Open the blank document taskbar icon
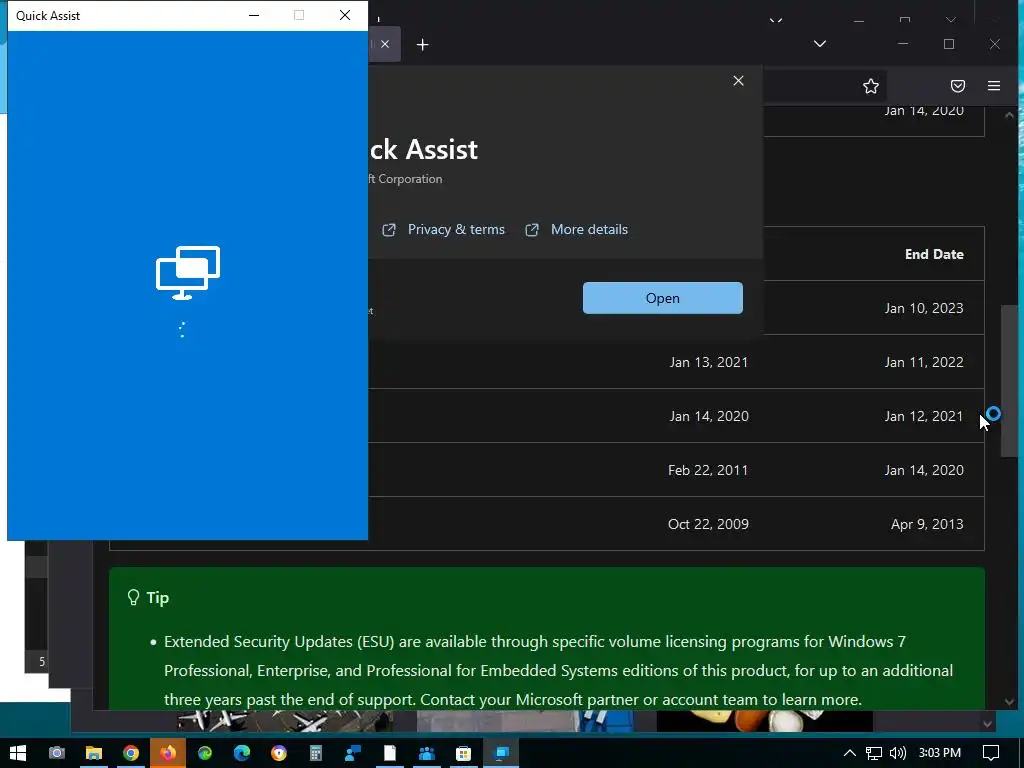The width and height of the screenshot is (1024, 768). coord(390,753)
